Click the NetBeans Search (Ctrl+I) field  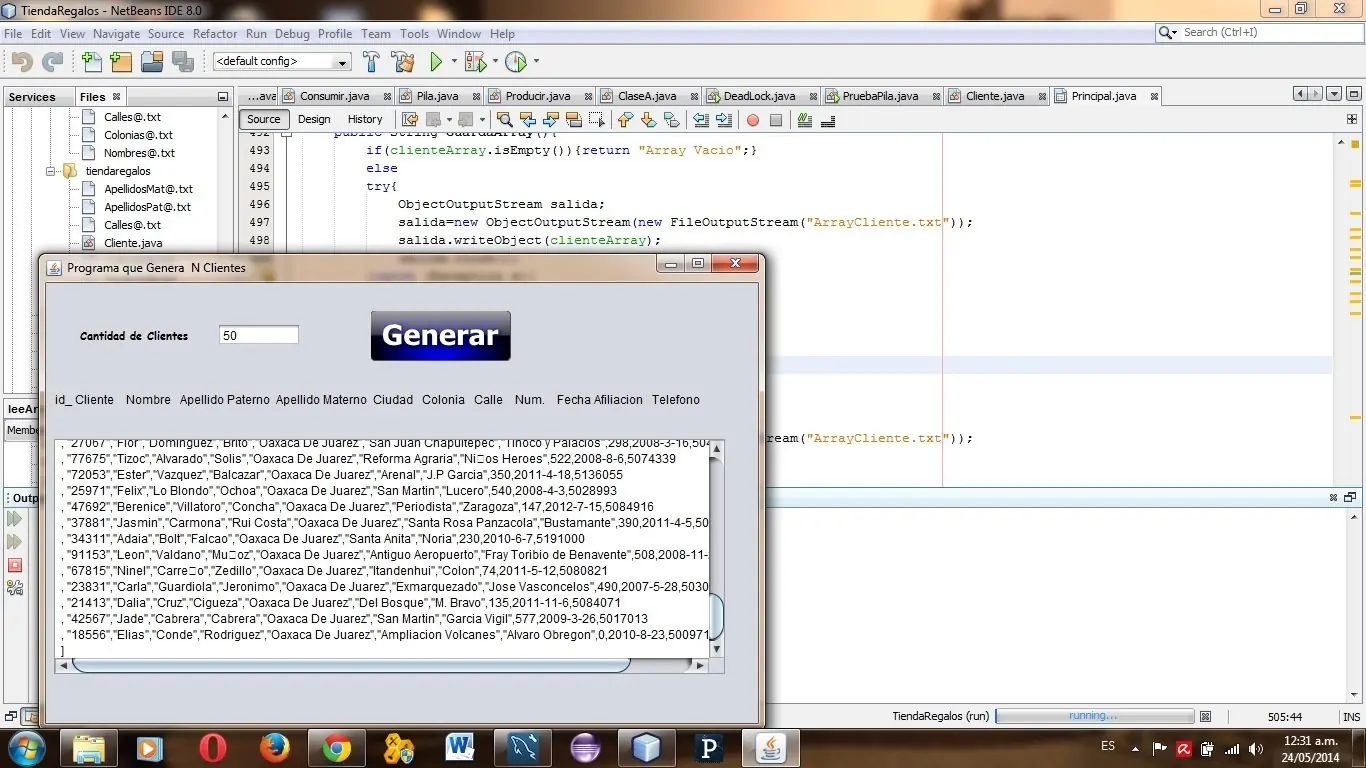[x=1258, y=33]
